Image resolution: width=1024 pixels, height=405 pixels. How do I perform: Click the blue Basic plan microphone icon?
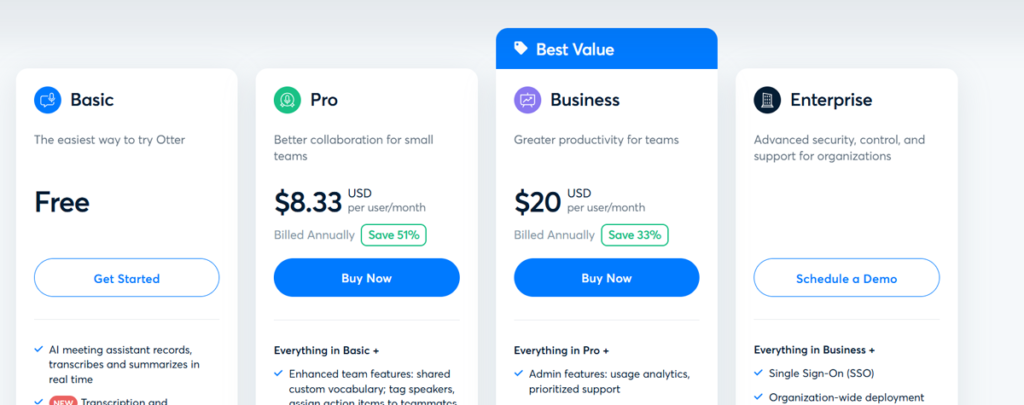[x=48, y=100]
